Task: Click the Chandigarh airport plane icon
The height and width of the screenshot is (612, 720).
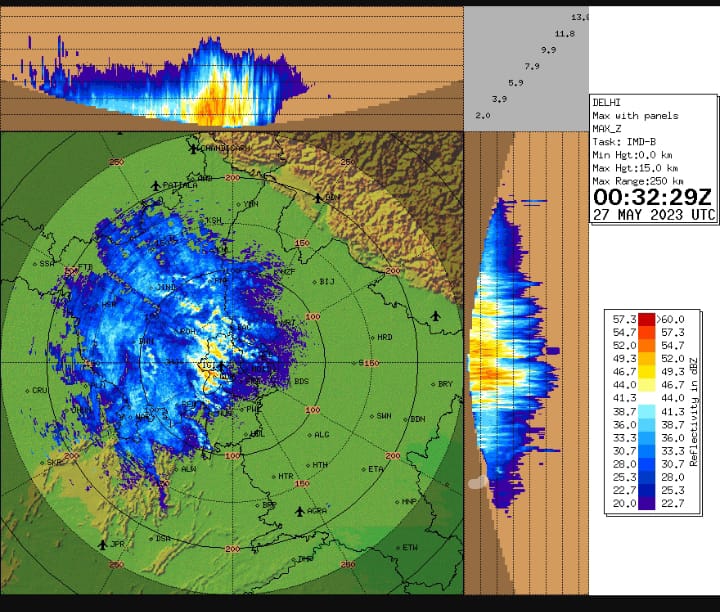Action: 193,148
